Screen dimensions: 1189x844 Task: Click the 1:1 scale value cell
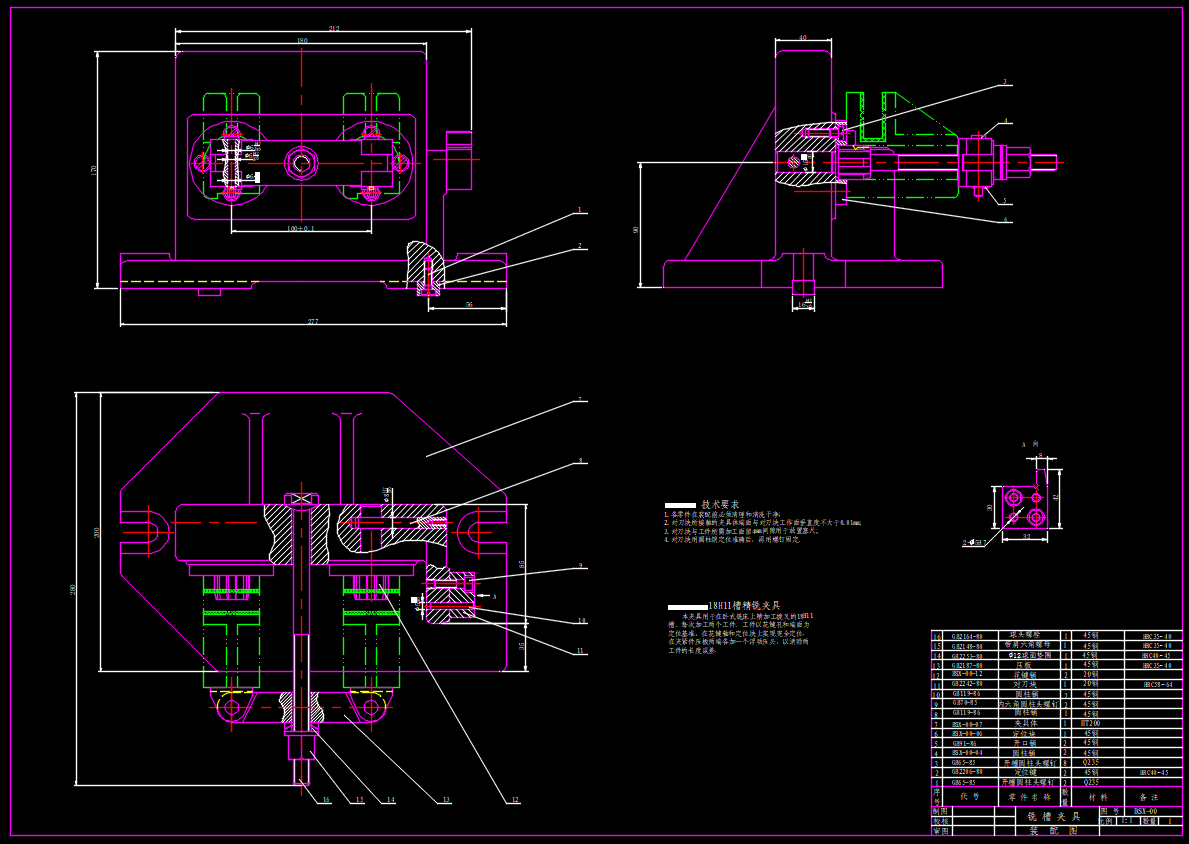(x=1128, y=821)
